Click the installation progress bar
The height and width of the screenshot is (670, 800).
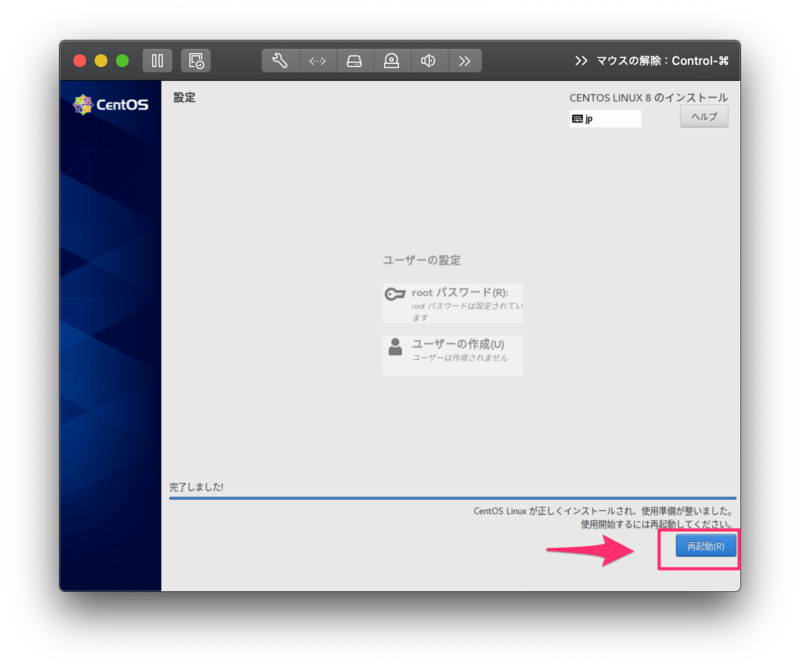[x=453, y=498]
